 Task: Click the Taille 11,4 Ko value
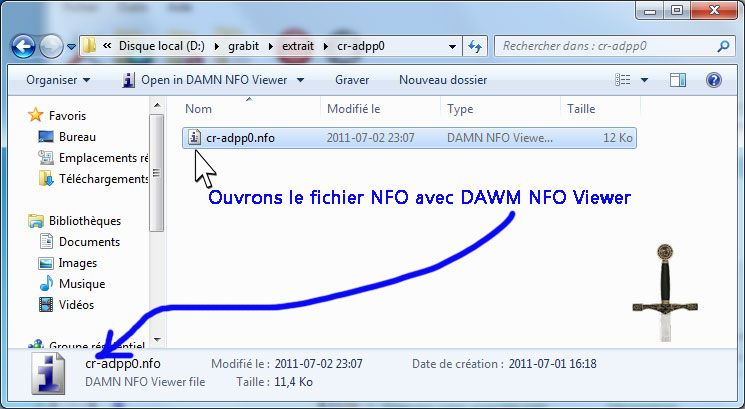point(293,382)
